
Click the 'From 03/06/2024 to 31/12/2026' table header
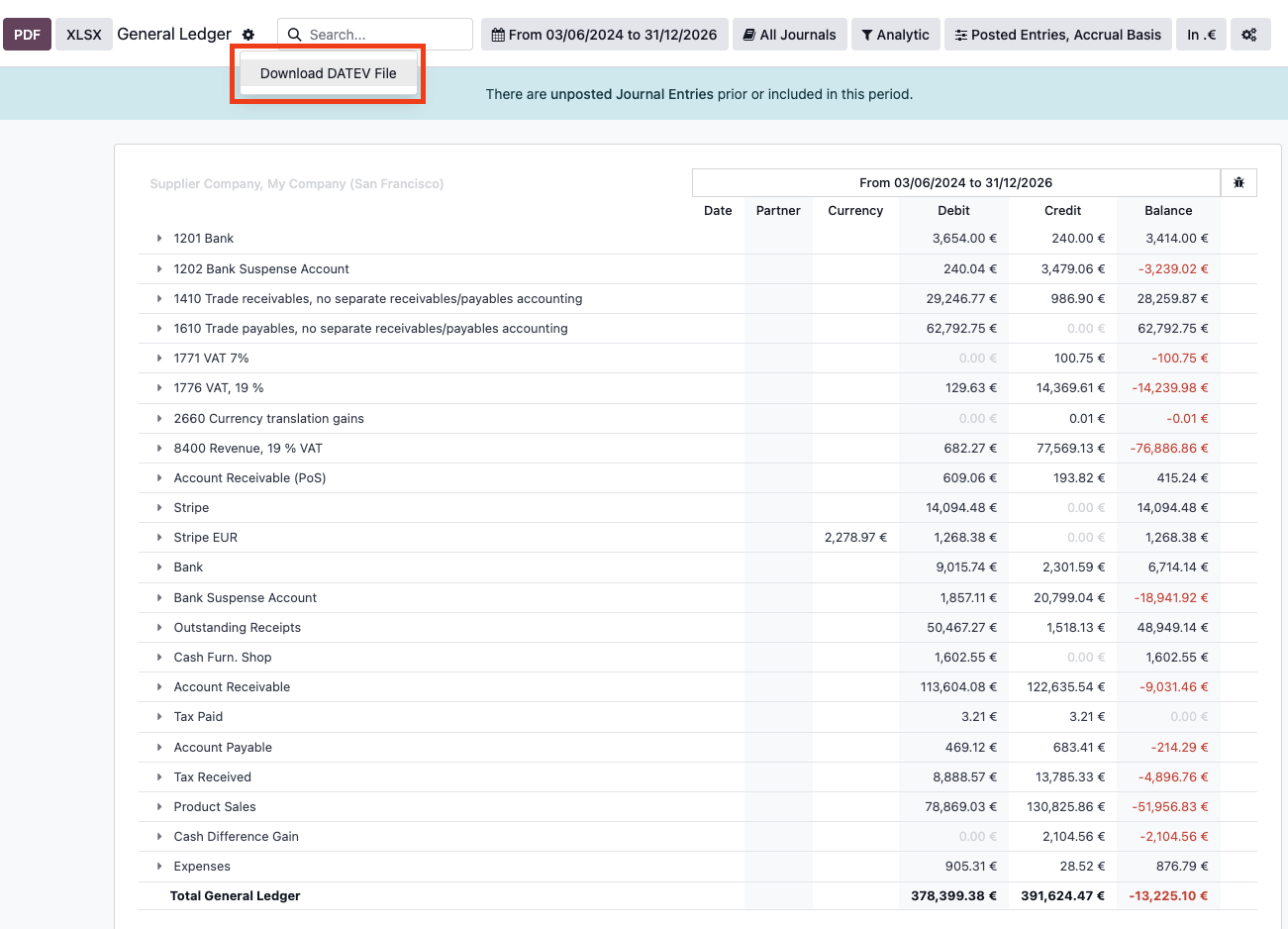[955, 182]
